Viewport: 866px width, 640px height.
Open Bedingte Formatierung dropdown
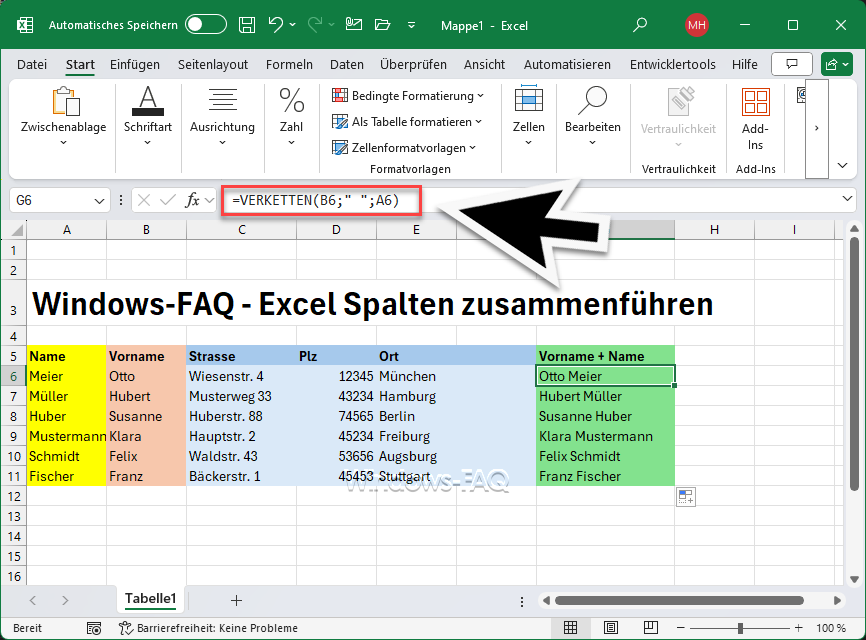tap(408, 96)
